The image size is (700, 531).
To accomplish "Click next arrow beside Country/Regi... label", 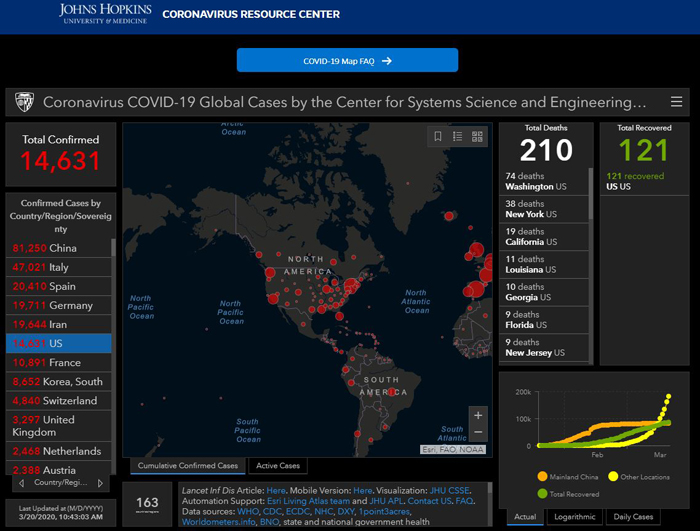I will pyautogui.click(x=100, y=483).
